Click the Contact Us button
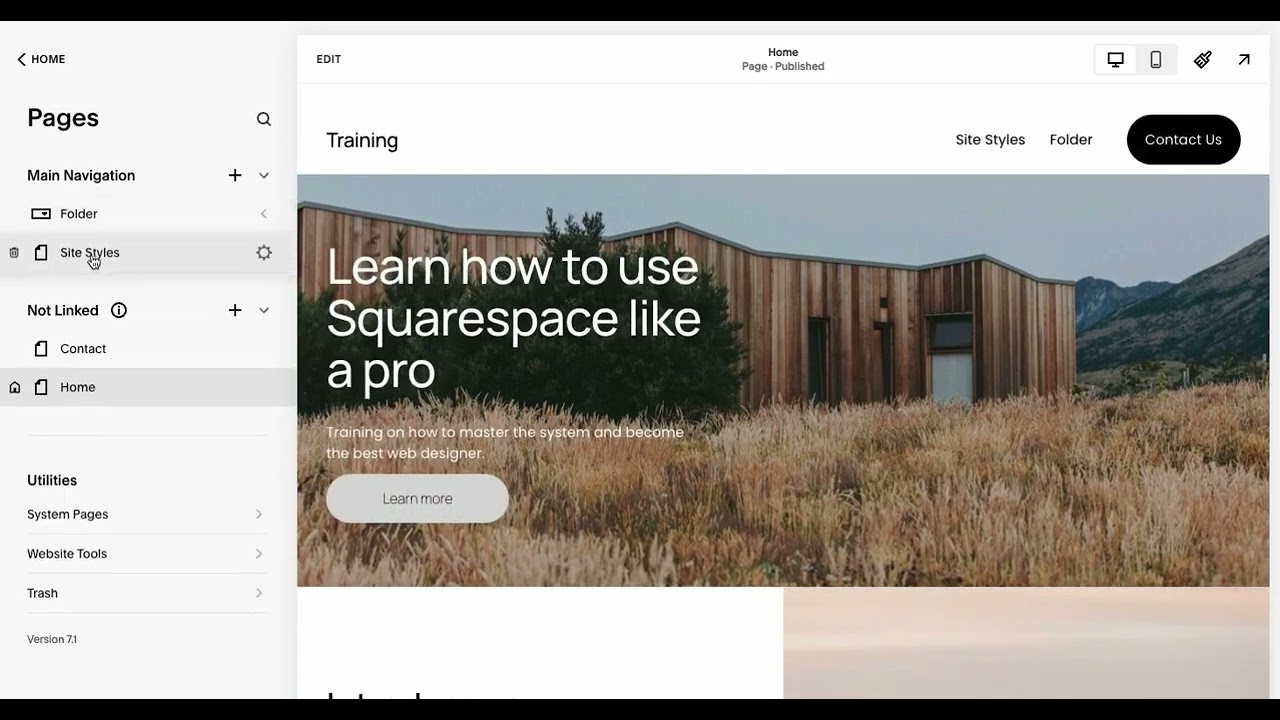The width and height of the screenshot is (1280, 720). click(1183, 140)
